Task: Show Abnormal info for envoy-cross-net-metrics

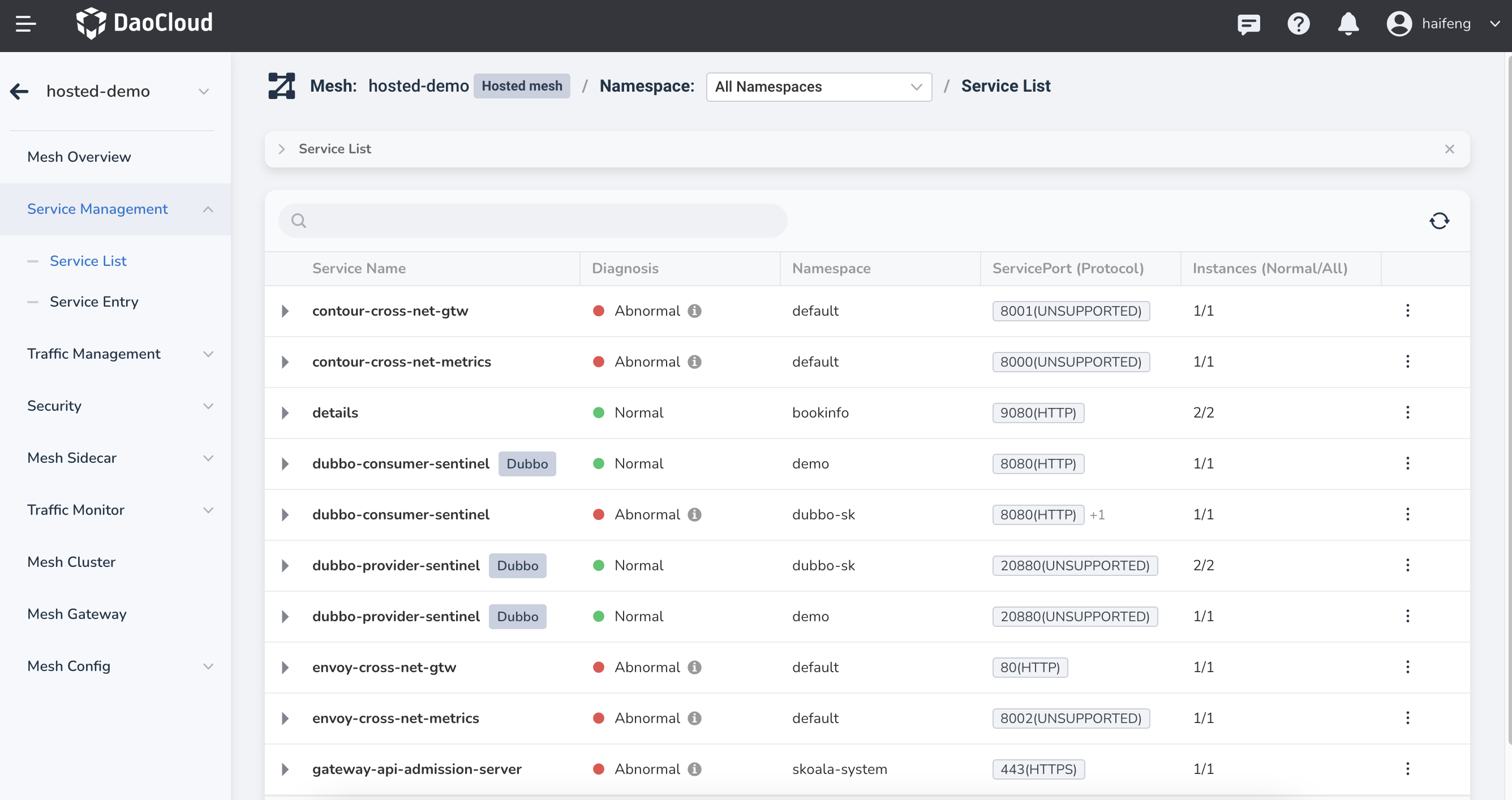Action: (x=694, y=719)
